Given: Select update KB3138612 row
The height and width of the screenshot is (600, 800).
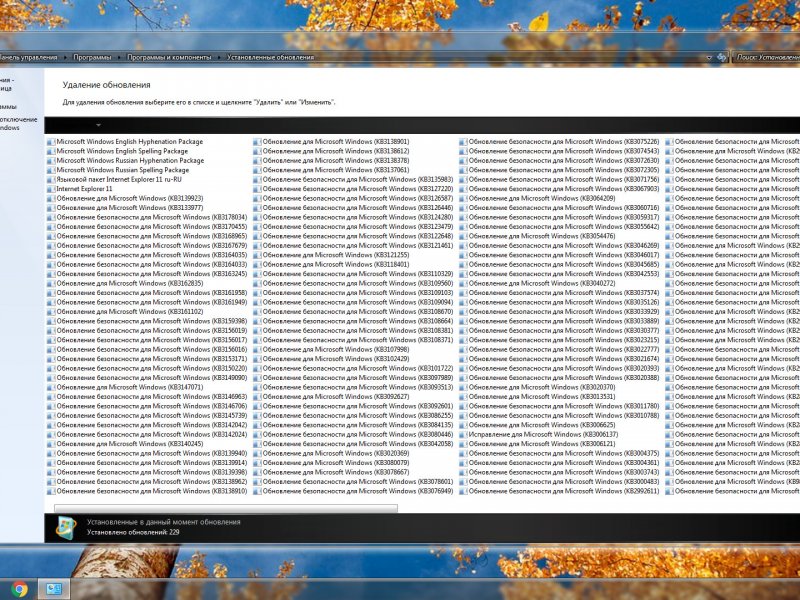Looking at the screenshot, I should point(331,152).
